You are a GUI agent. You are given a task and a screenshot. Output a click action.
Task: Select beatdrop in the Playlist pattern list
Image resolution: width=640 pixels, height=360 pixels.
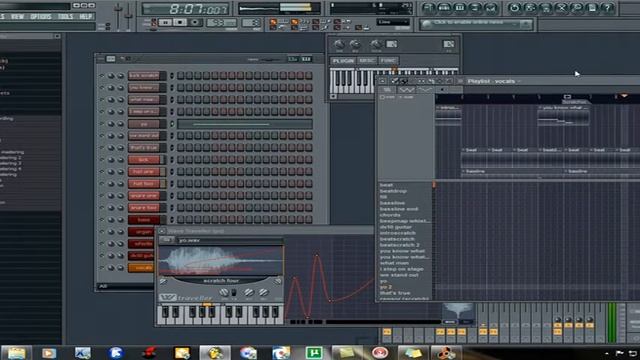coord(393,191)
